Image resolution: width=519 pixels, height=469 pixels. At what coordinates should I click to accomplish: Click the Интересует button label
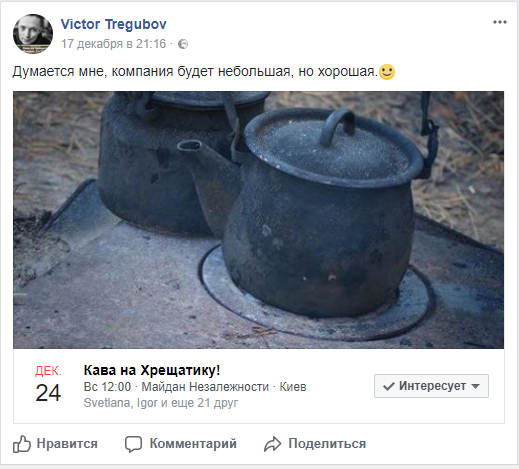pos(432,386)
